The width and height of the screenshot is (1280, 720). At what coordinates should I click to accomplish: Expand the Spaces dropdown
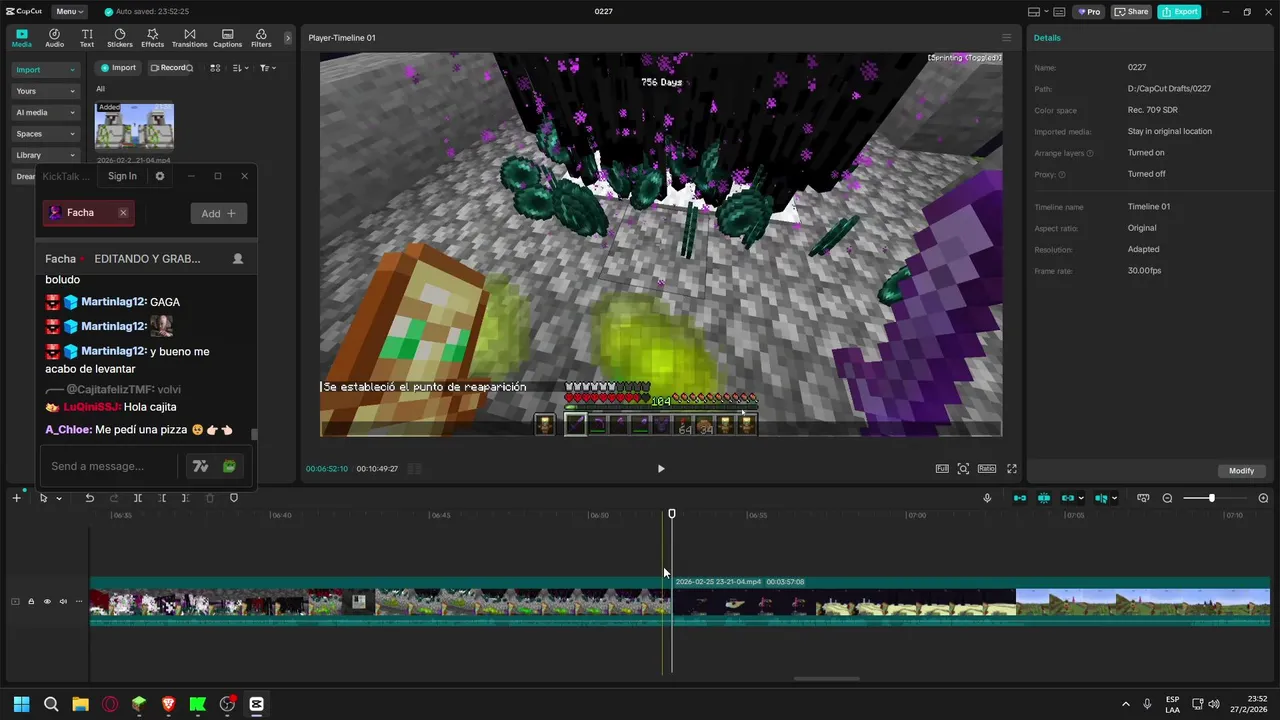click(46, 134)
